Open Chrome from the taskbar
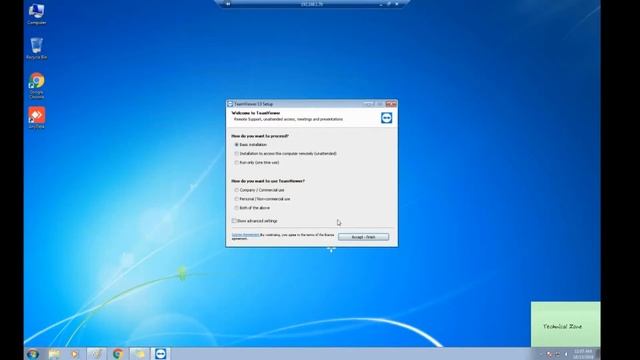The width and height of the screenshot is (640, 360). tap(118, 354)
